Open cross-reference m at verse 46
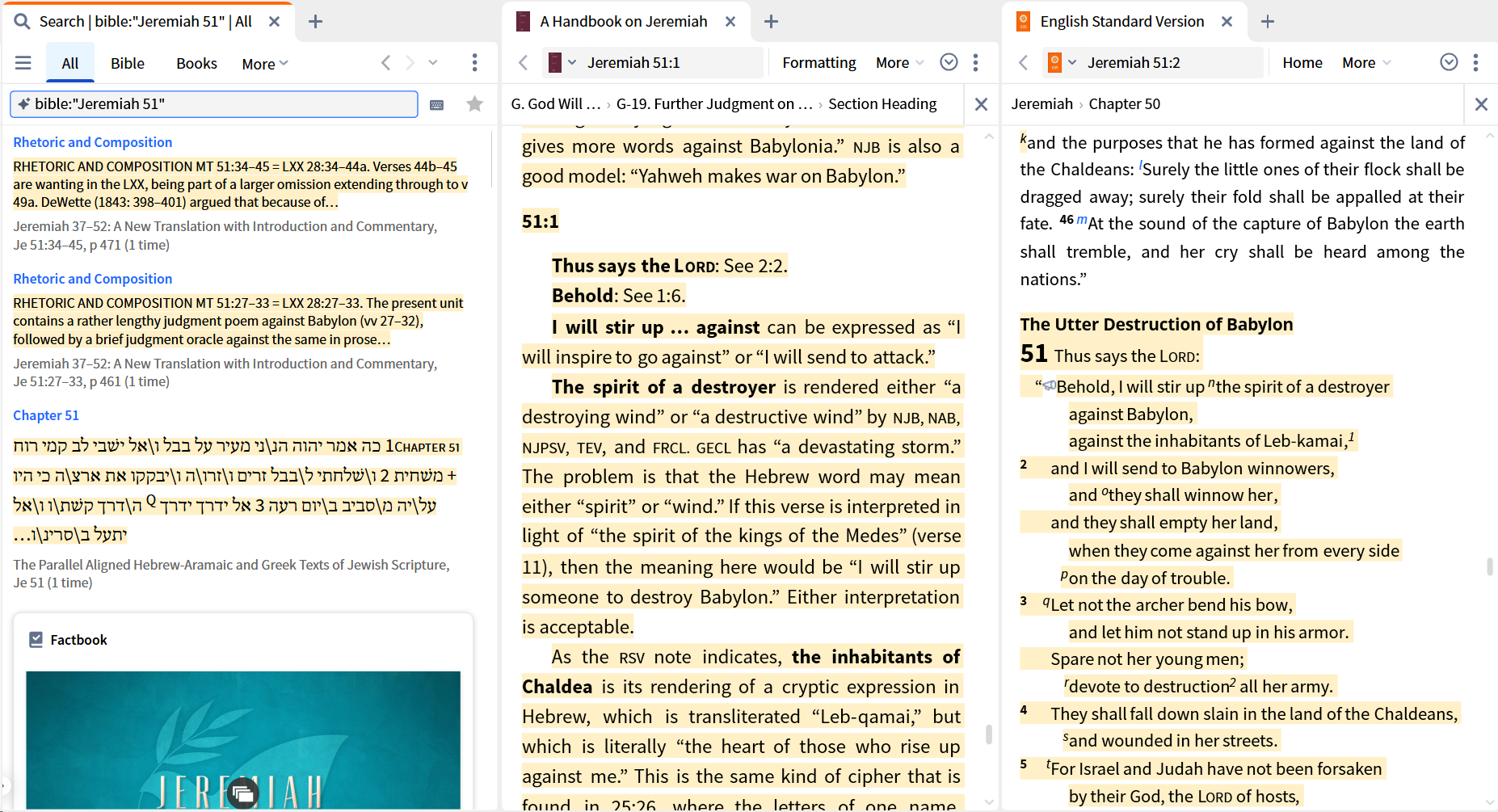The width and height of the screenshot is (1498, 812). pyautogui.click(x=1082, y=220)
